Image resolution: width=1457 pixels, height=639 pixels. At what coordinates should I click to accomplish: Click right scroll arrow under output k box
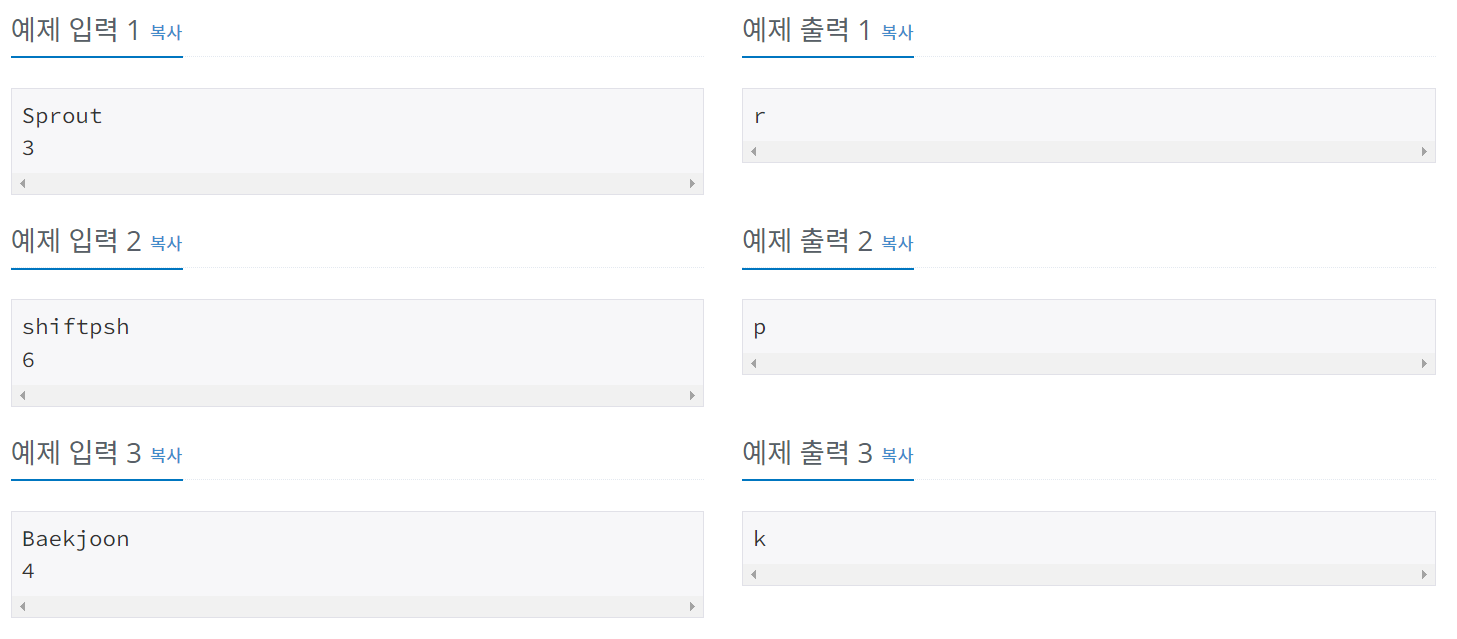click(x=1424, y=574)
